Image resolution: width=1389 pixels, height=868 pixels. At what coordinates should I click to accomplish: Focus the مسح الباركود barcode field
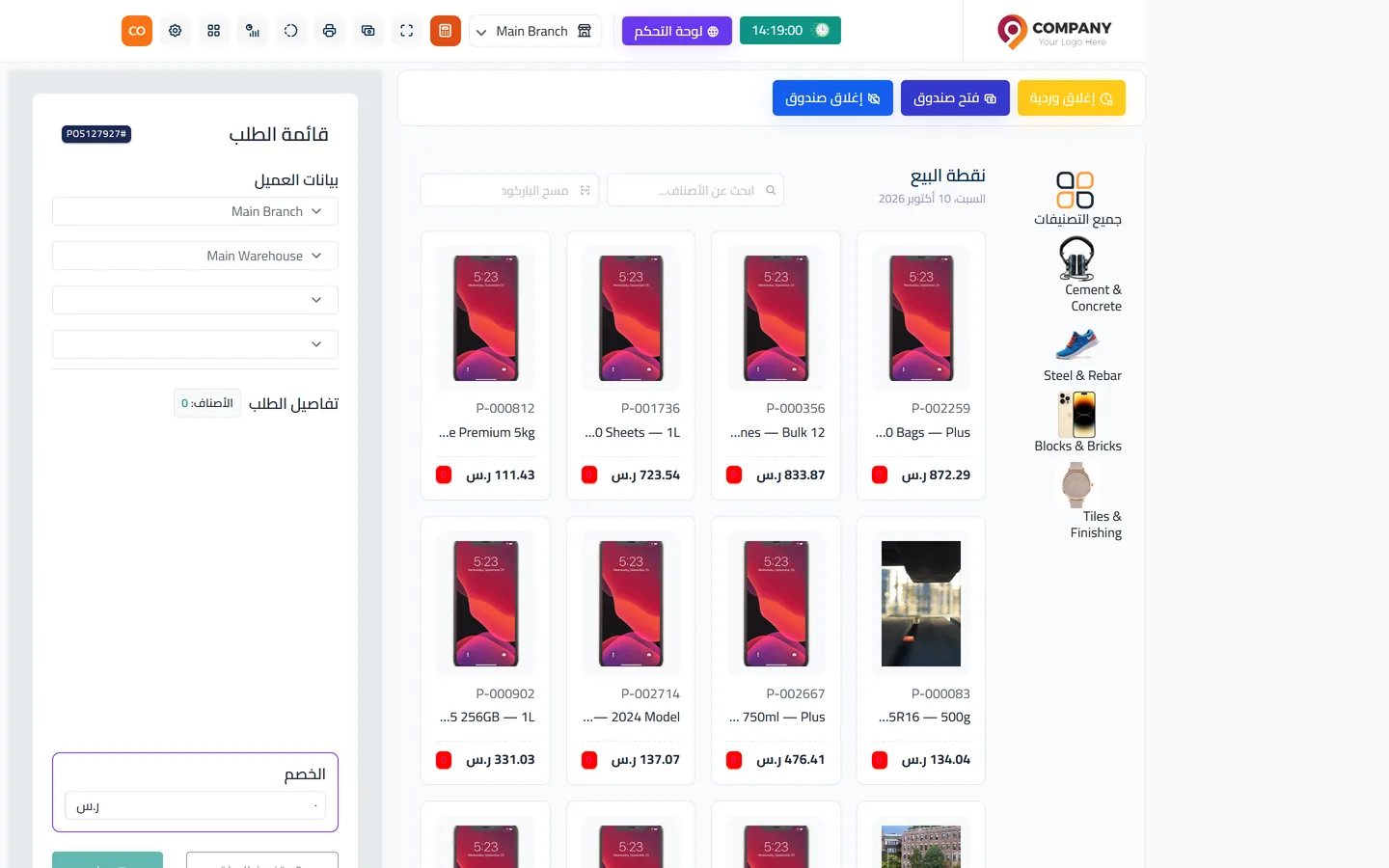point(509,190)
